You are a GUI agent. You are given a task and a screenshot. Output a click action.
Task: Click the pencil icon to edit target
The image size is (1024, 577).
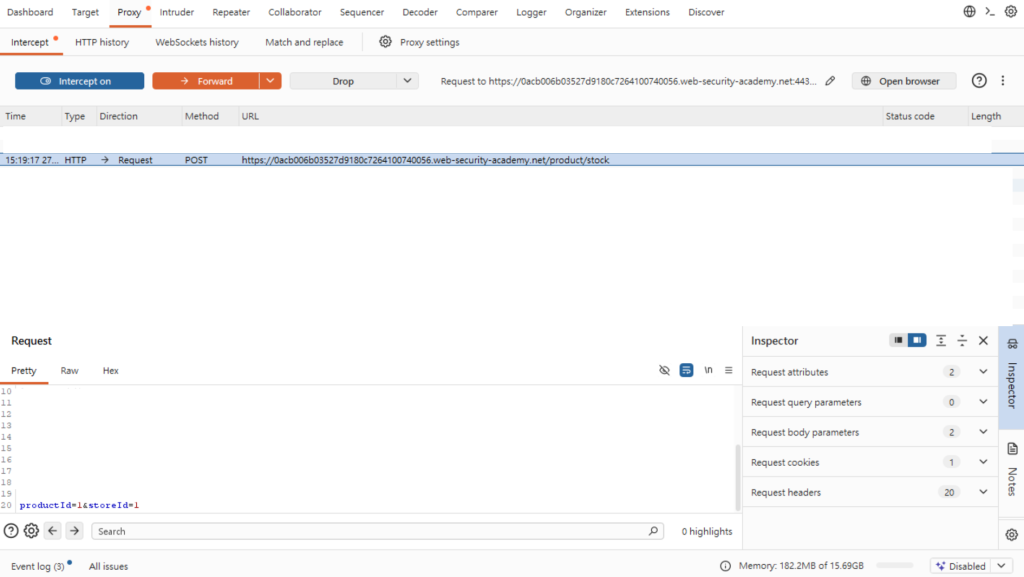pos(830,81)
